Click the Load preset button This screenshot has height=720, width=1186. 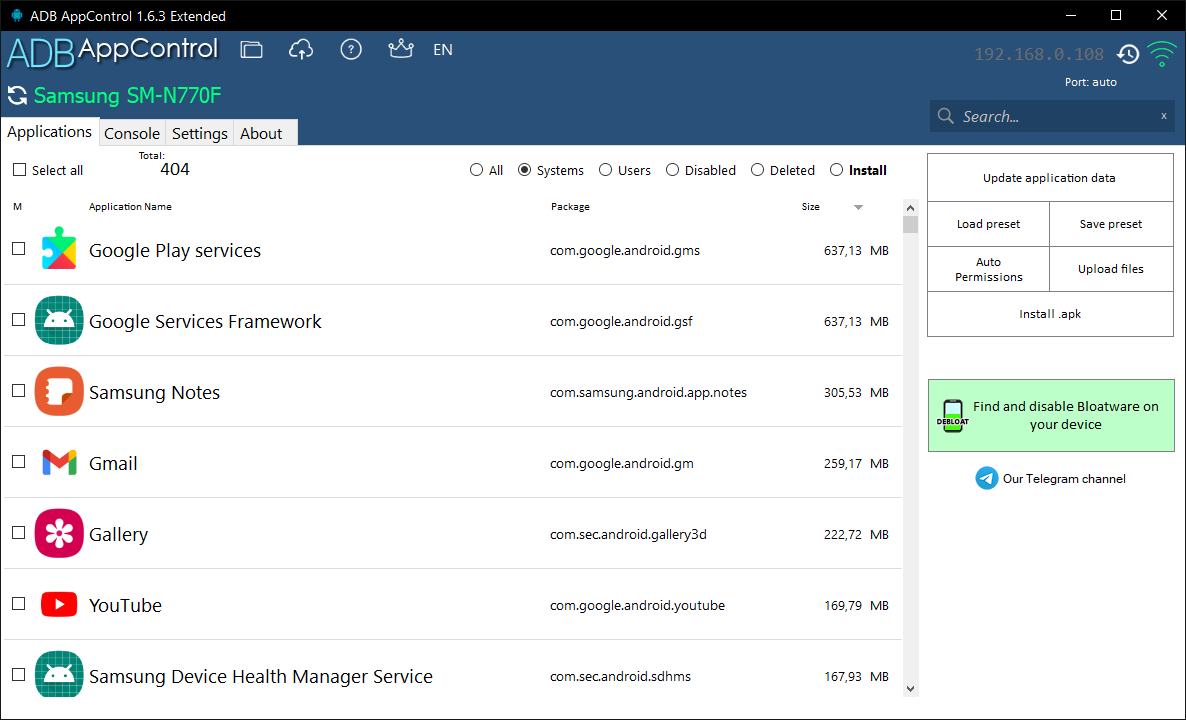[x=988, y=224]
